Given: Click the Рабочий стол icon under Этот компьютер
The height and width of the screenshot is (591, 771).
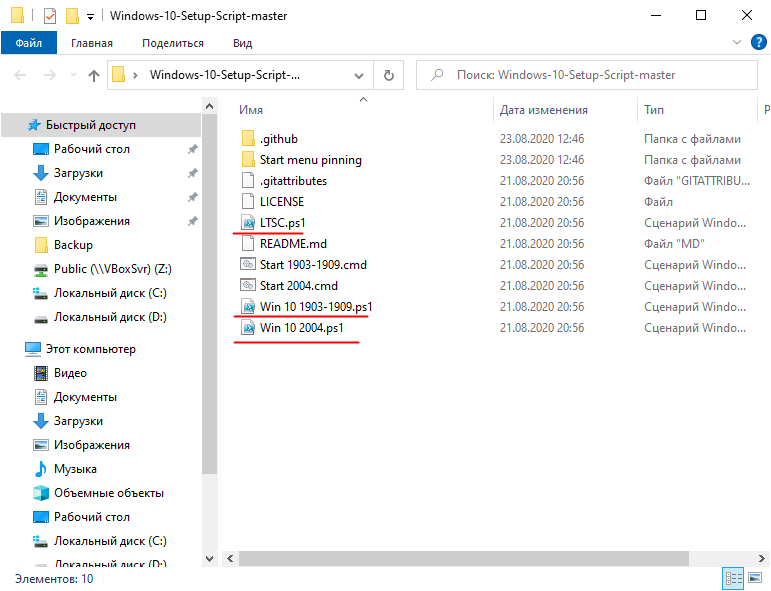Looking at the screenshot, I should pyautogui.click(x=41, y=517).
